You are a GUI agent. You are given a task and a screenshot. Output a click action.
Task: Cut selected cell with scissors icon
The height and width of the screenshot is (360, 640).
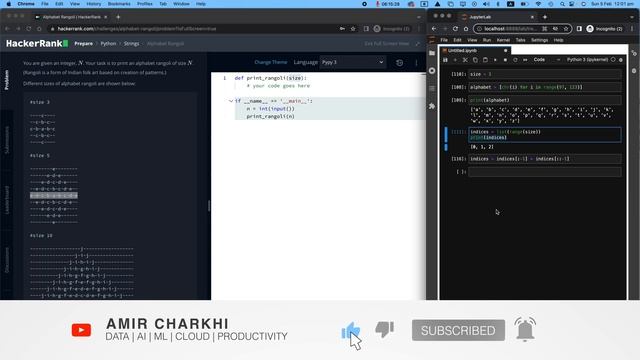tap(465, 60)
